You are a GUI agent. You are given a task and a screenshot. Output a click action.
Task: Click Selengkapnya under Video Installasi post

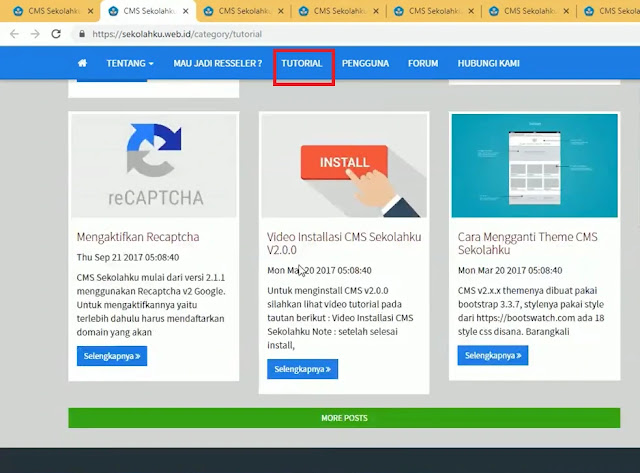[302, 369]
